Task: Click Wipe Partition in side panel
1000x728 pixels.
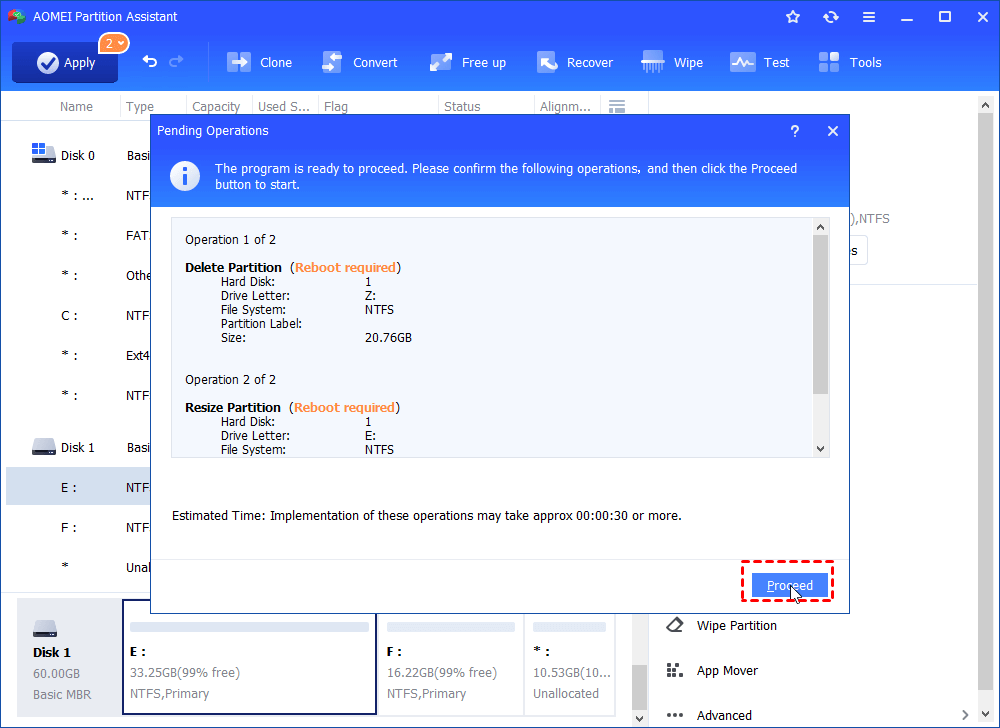Action: 737,625
